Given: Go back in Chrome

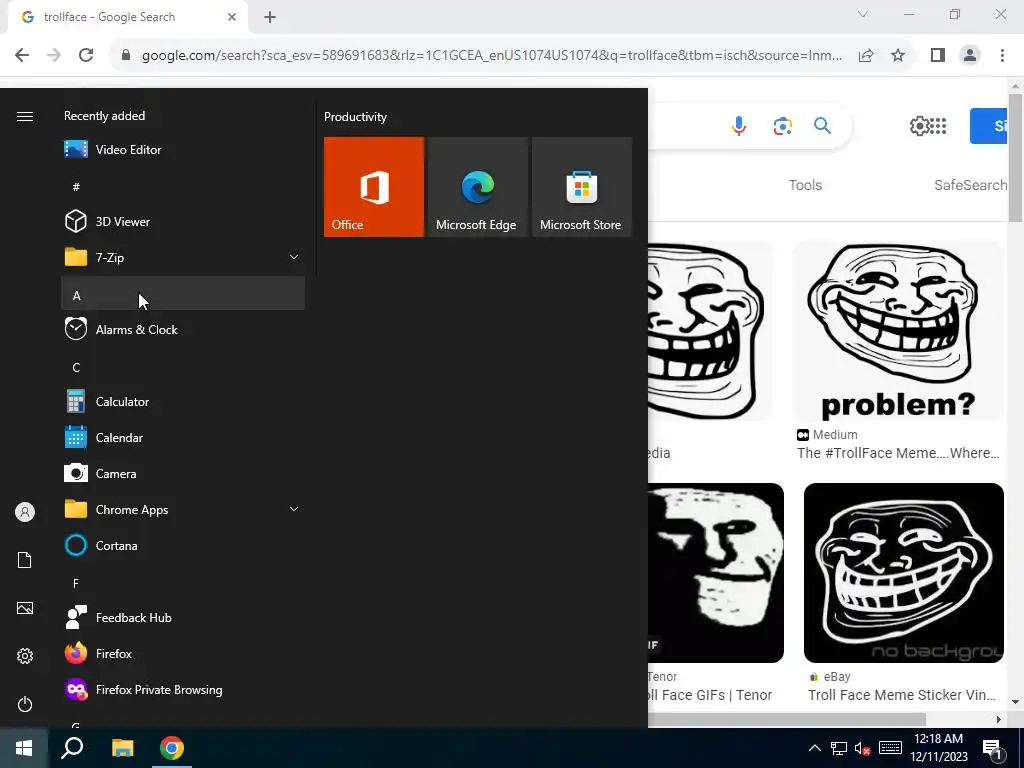Looking at the screenshot, I should 22,56.
